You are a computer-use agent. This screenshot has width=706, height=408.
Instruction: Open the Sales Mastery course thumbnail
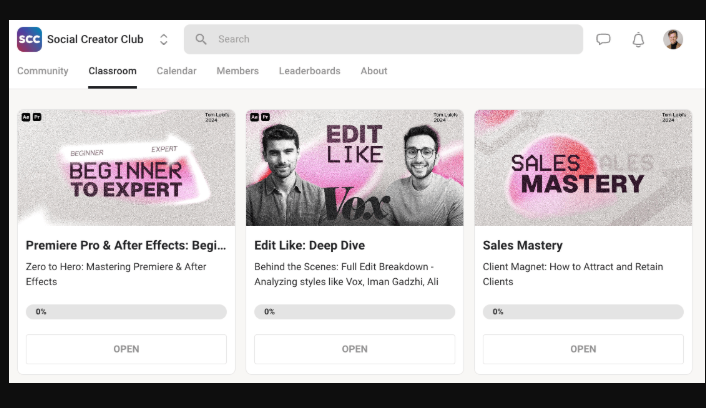(x=583, y=168)
